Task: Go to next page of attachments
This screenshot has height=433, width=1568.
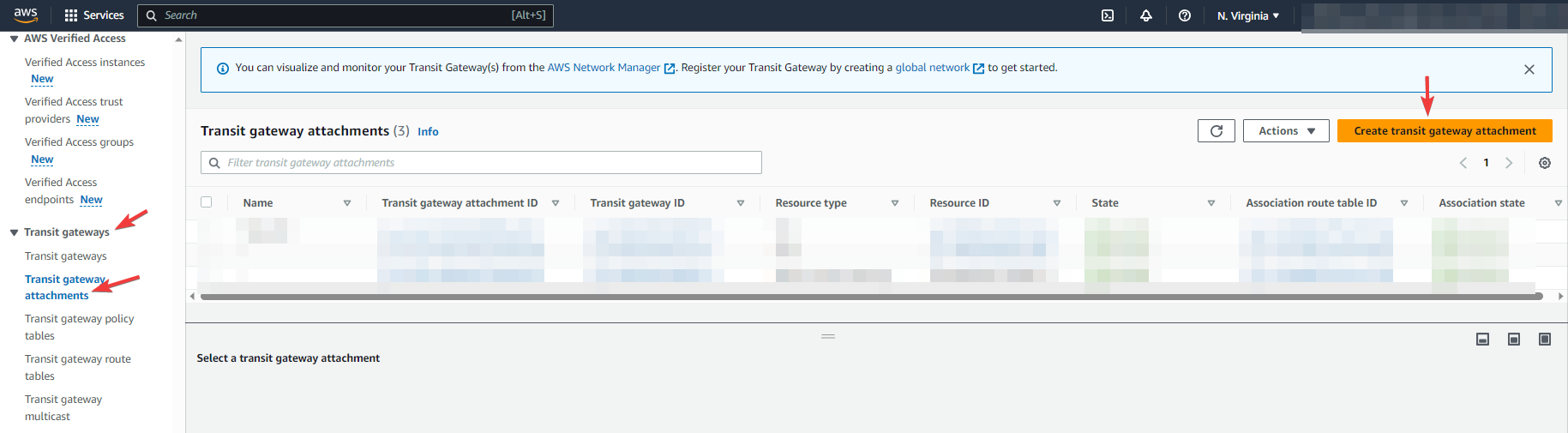Action: click(x=1509, y=163)
